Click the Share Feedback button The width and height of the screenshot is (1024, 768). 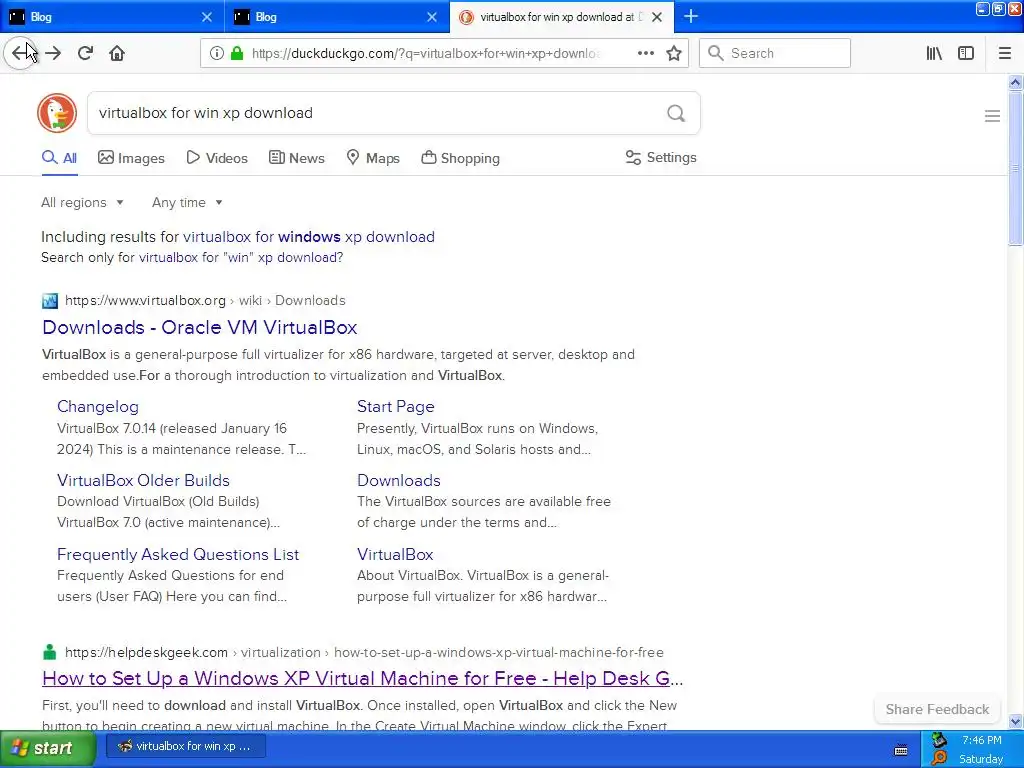coord(937,709)
